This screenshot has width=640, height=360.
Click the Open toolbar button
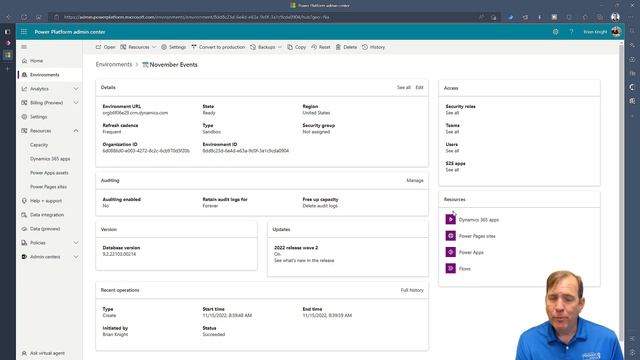point(105,47)
